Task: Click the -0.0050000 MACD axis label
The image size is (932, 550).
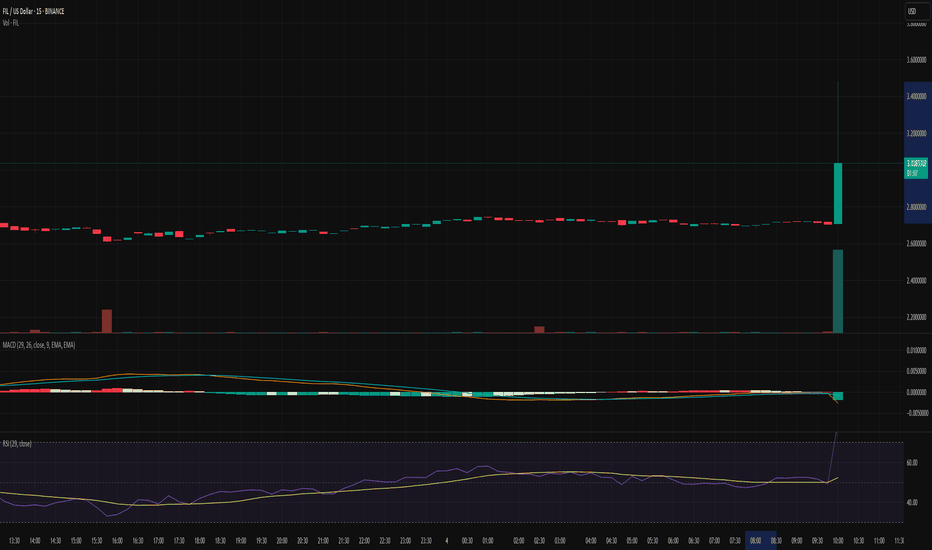Action: (x=917, y=413)
